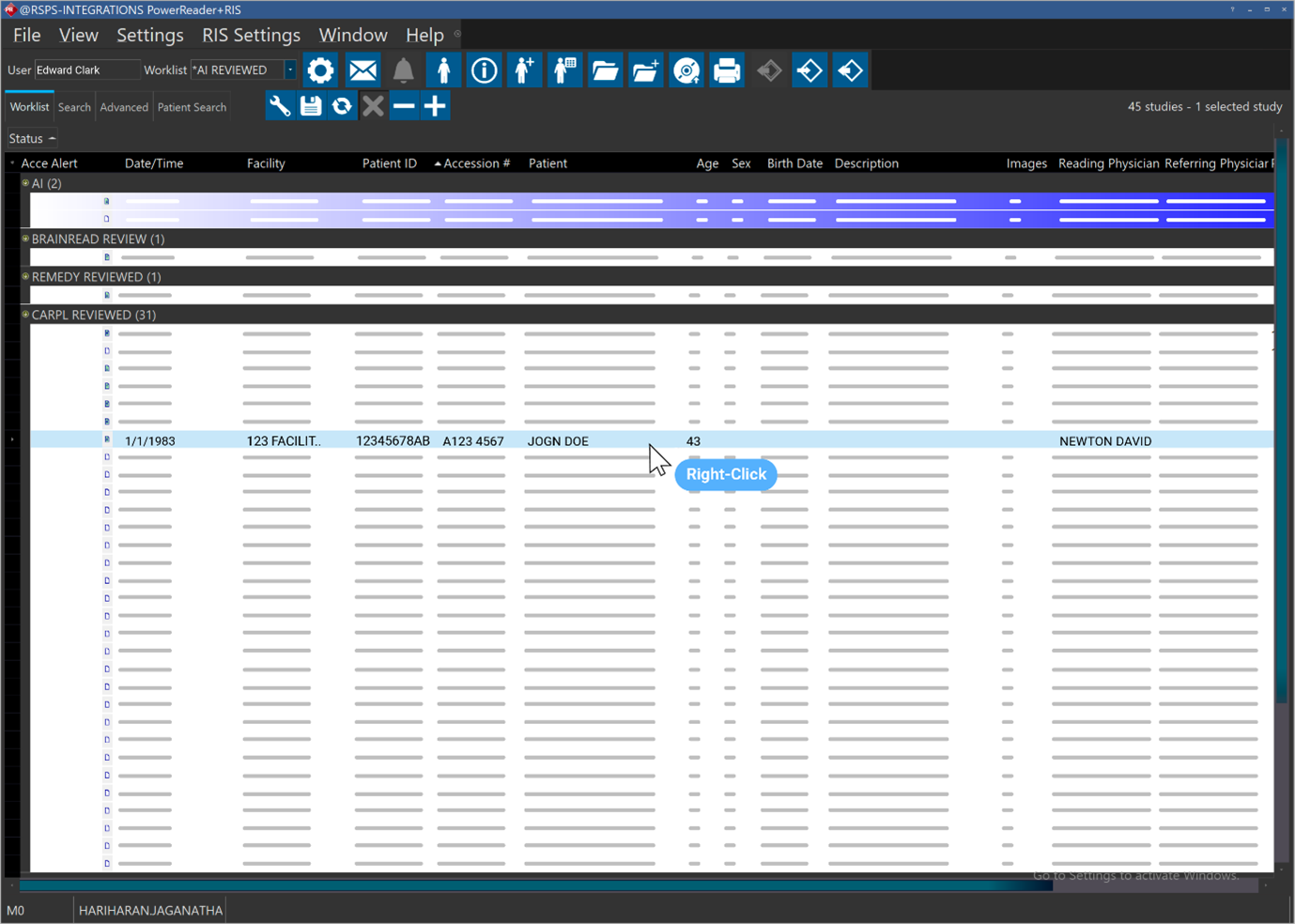Open the settings gear icon

point(320,69)
